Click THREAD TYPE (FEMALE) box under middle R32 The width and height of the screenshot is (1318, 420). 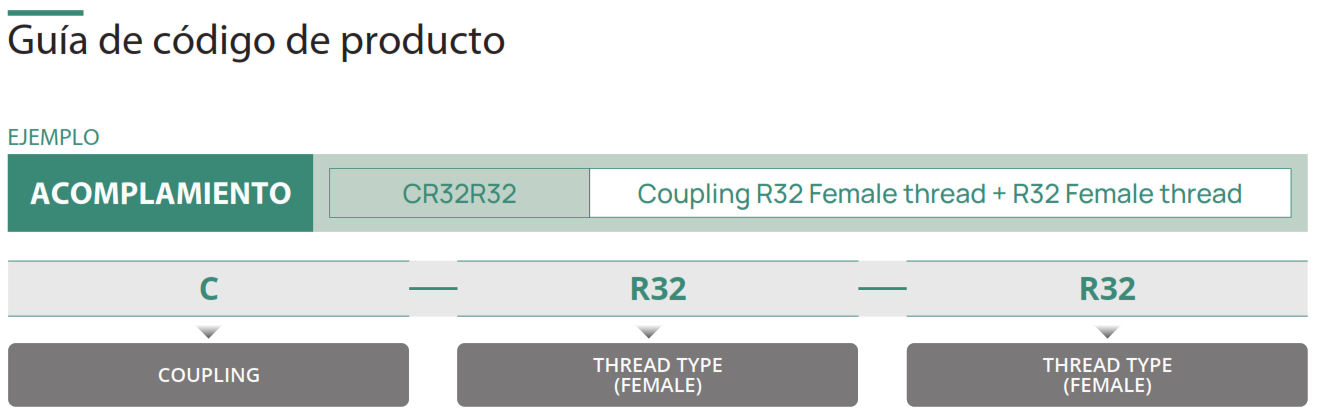pyautogui.click(x=657, y=375)
